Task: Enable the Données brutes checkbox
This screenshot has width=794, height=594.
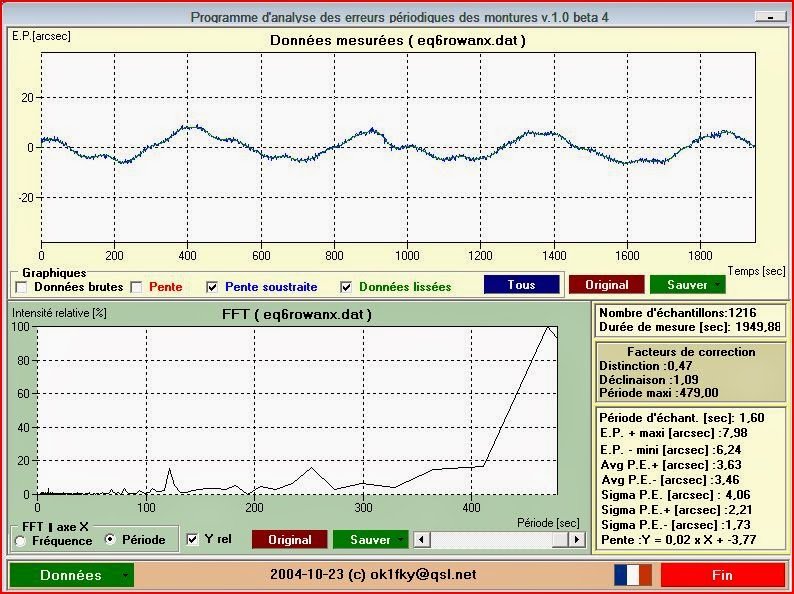Action: [21, 287]
